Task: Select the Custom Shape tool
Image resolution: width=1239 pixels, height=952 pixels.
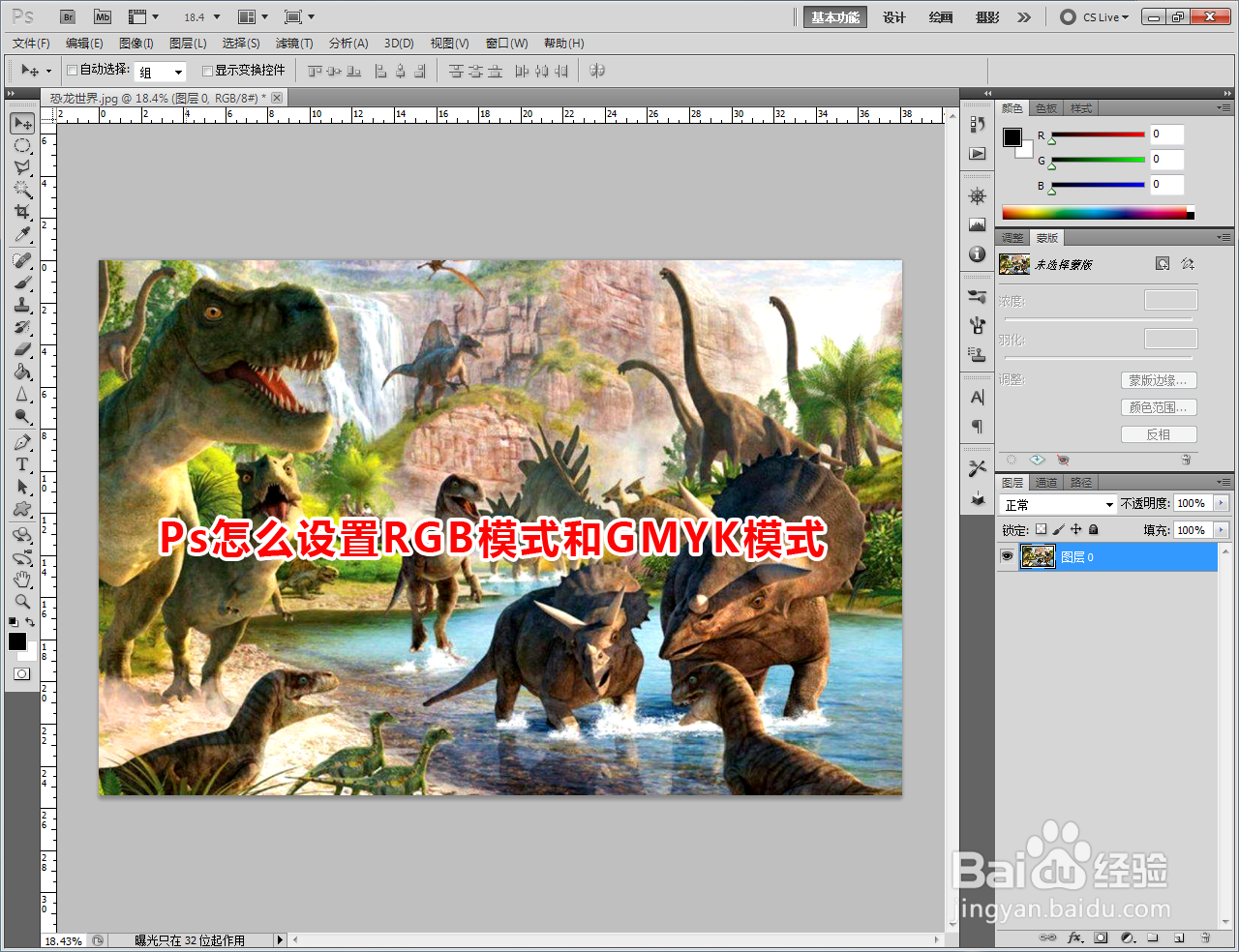Action: [22, 510]
